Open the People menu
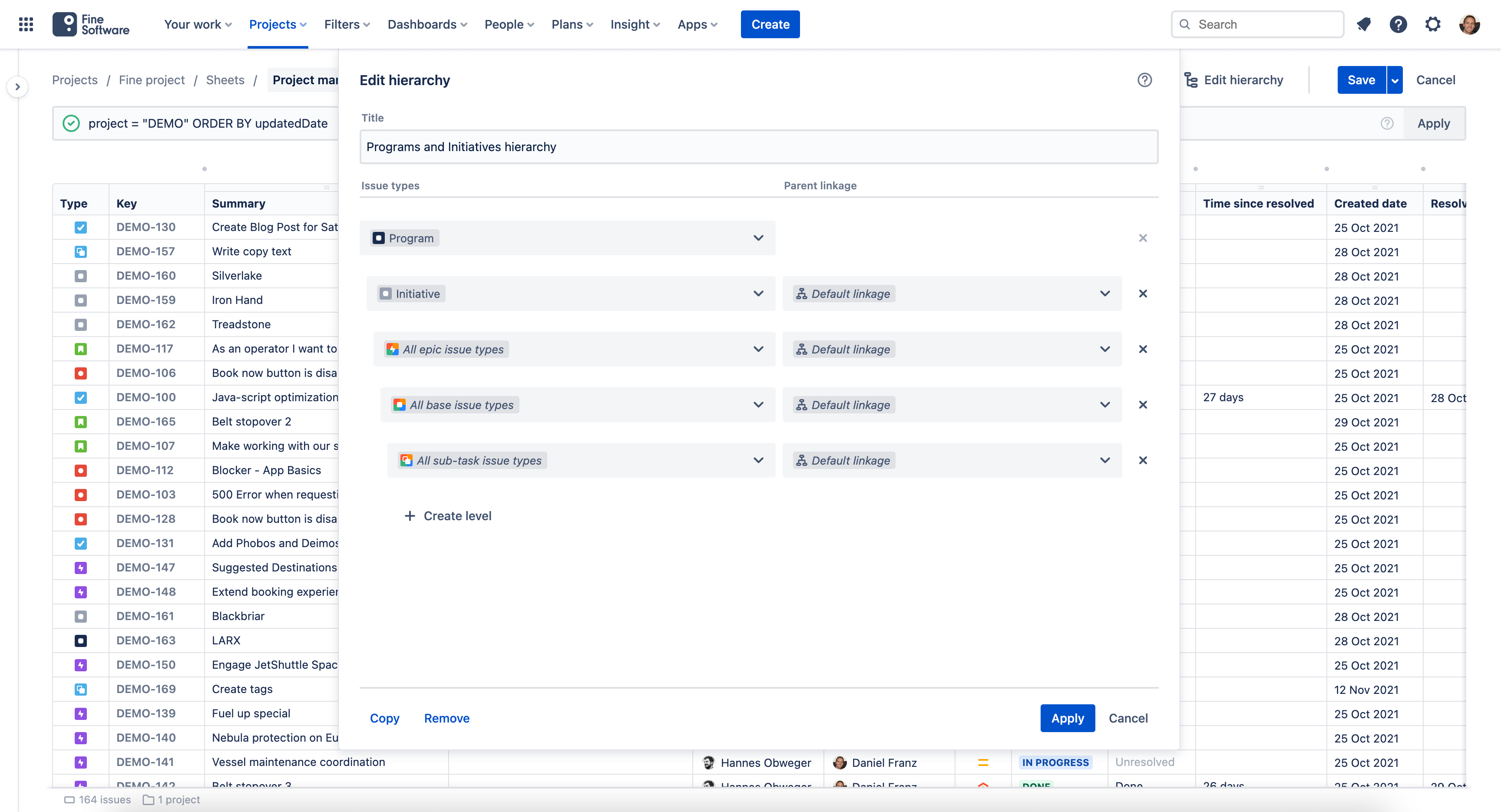The image size is (1501, 812). [509, 24]
